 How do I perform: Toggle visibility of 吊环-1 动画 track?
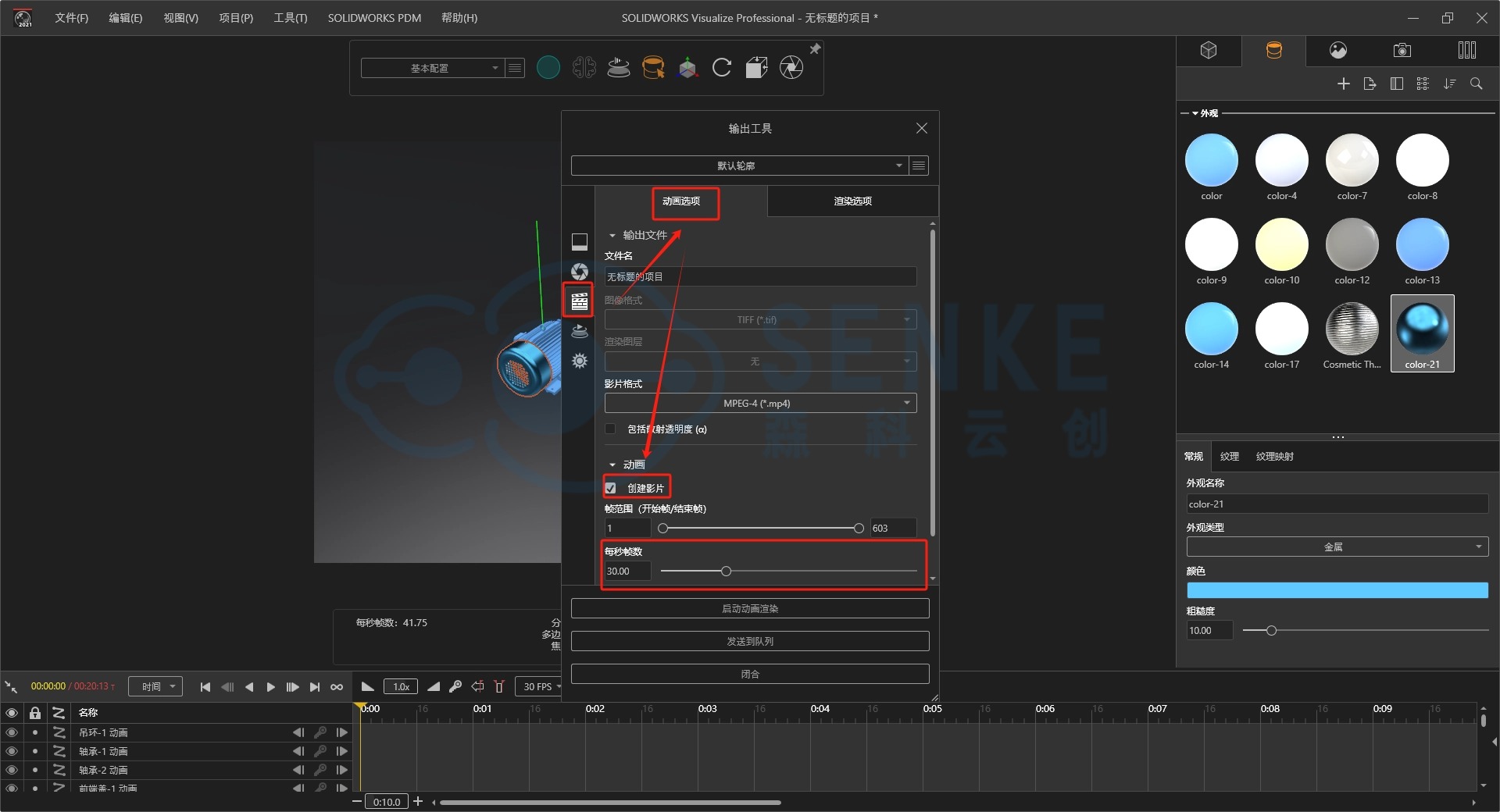click(x=12, y=732)
